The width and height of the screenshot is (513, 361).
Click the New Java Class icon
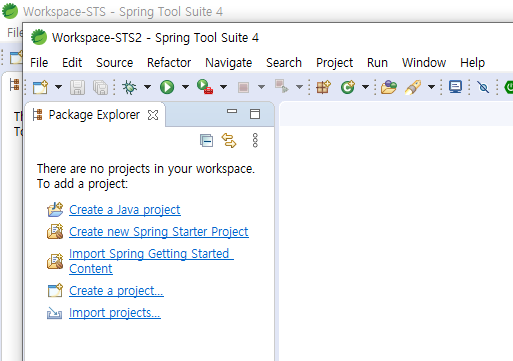tap(348, 87)
